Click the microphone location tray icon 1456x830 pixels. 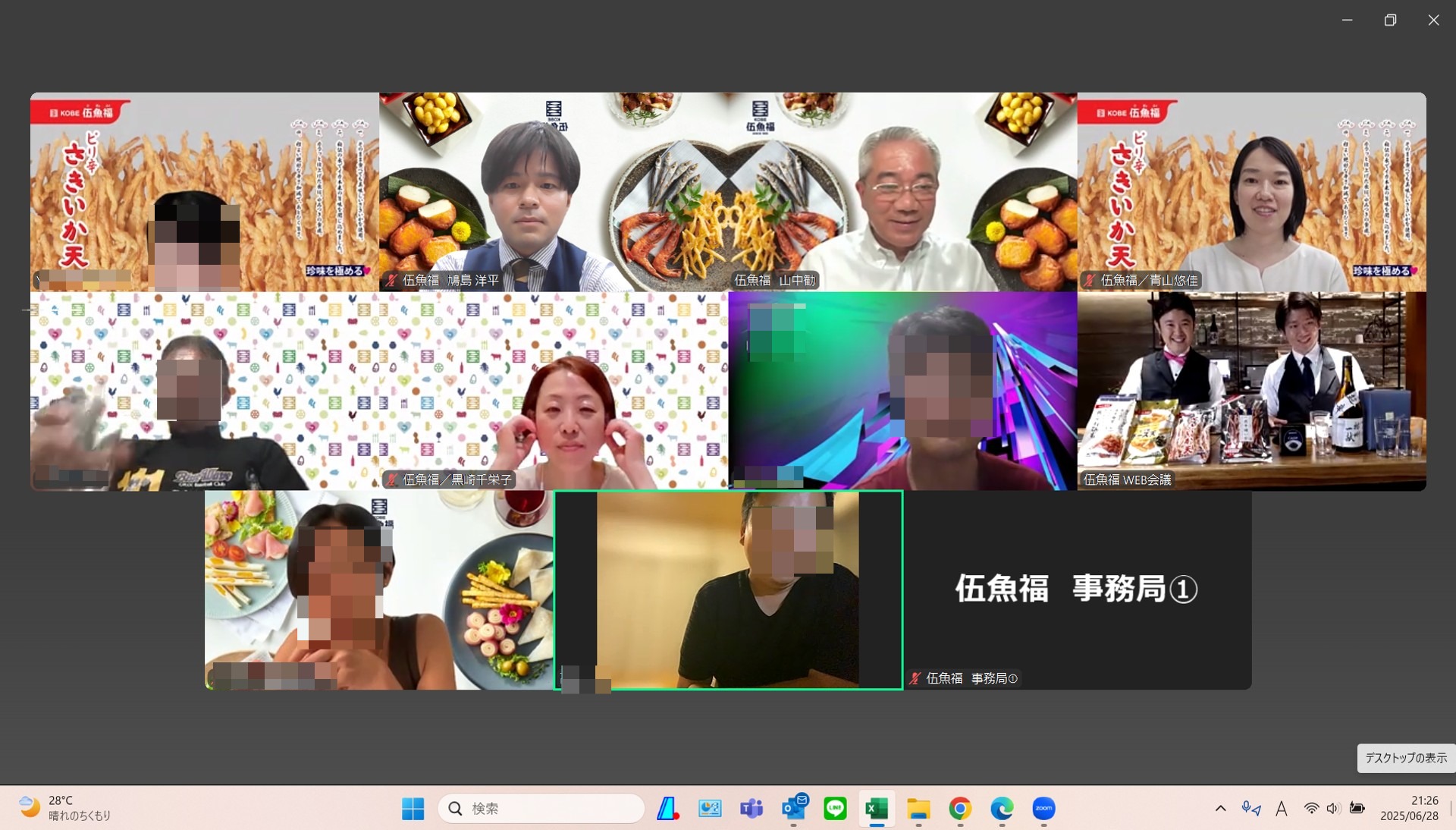click(x=1250, y=809)
